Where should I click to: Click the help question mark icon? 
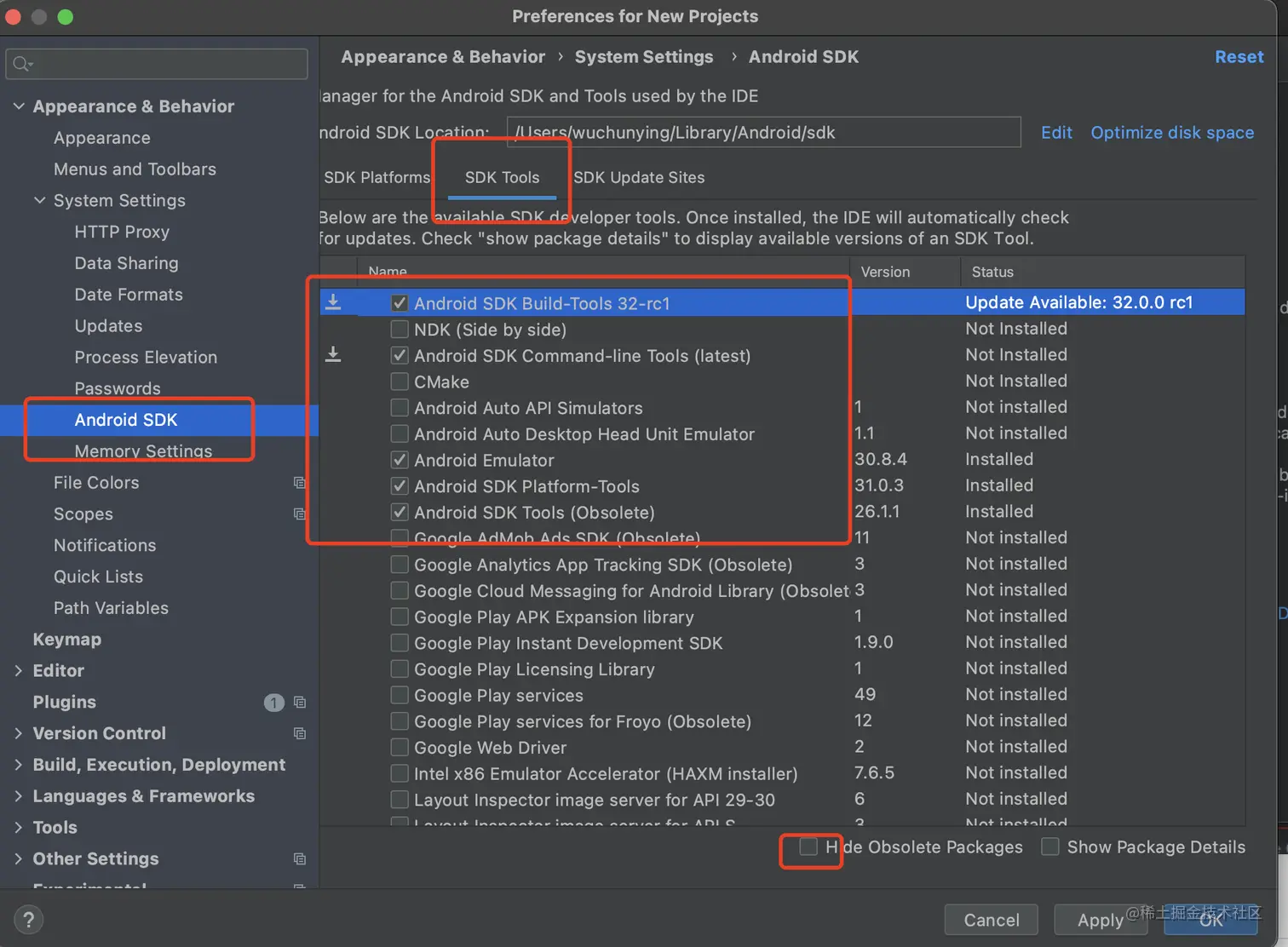tap(28, 920)
